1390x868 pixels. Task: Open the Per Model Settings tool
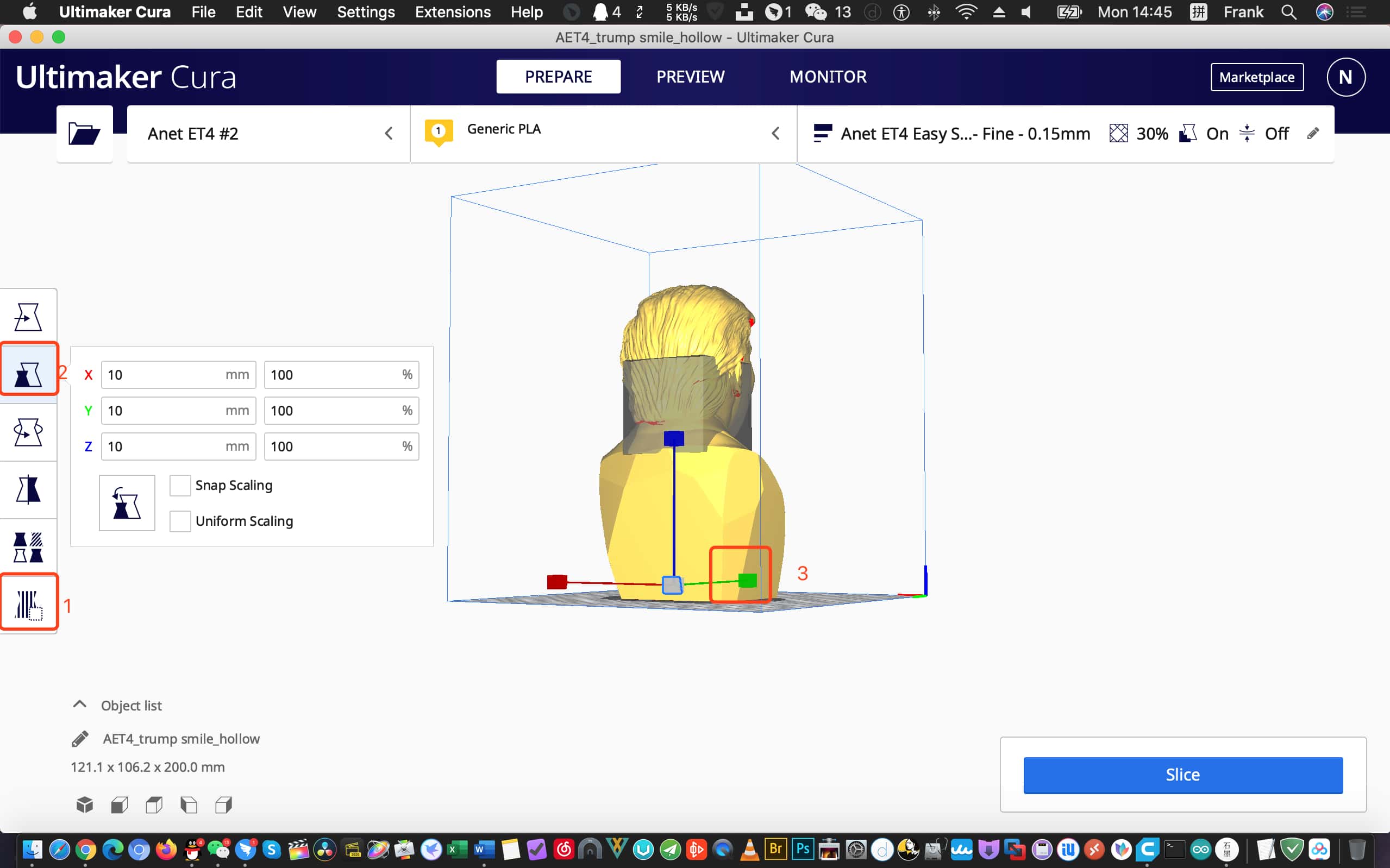tap(28, 547)
